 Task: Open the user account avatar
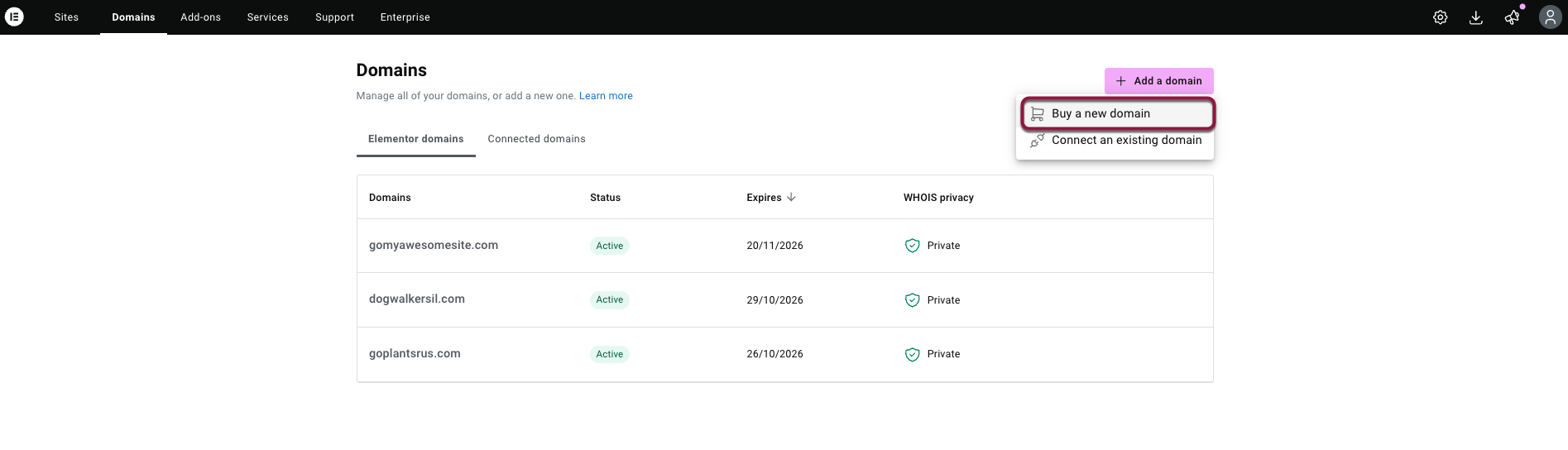pyautogui.click(x=1549, y=17)
